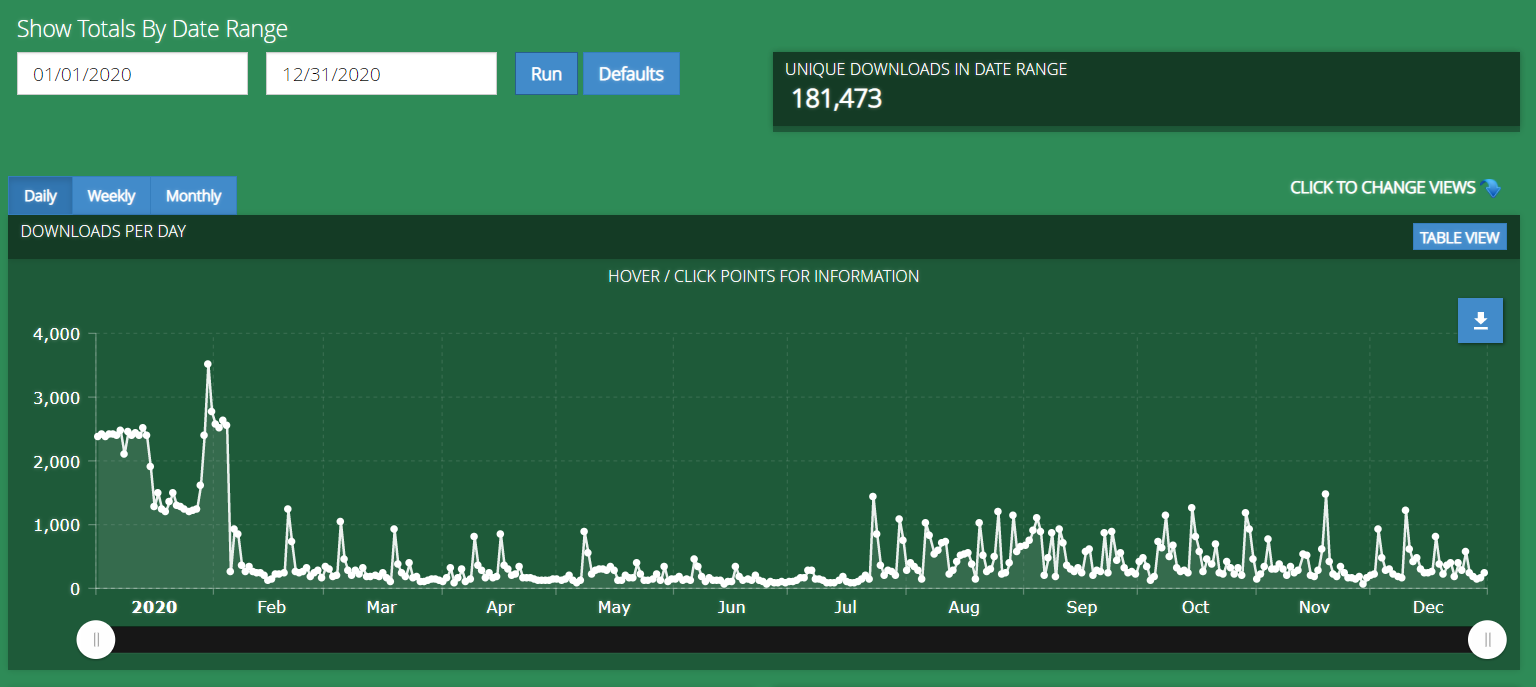Click the chart download arrow icon

(1480, 321)
